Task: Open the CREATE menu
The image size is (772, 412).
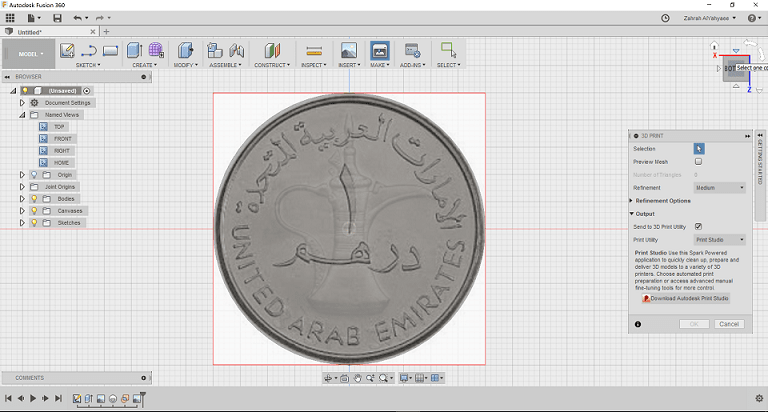Action: point(145,65)
